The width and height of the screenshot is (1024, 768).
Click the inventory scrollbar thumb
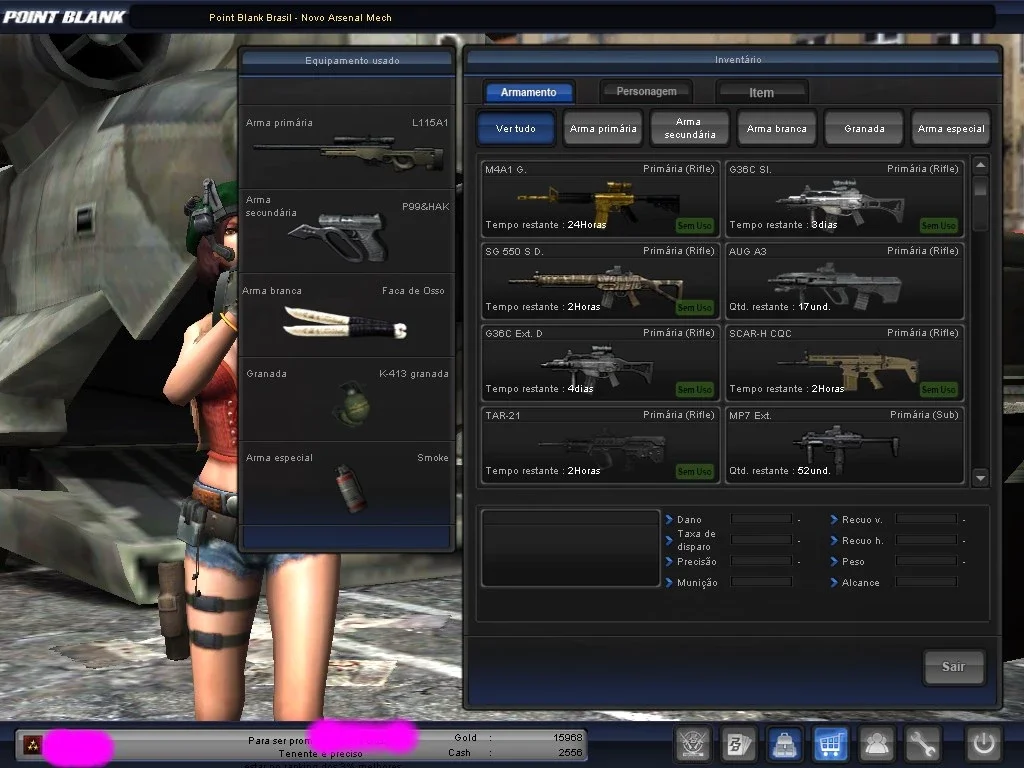click(x=980, y=187)
